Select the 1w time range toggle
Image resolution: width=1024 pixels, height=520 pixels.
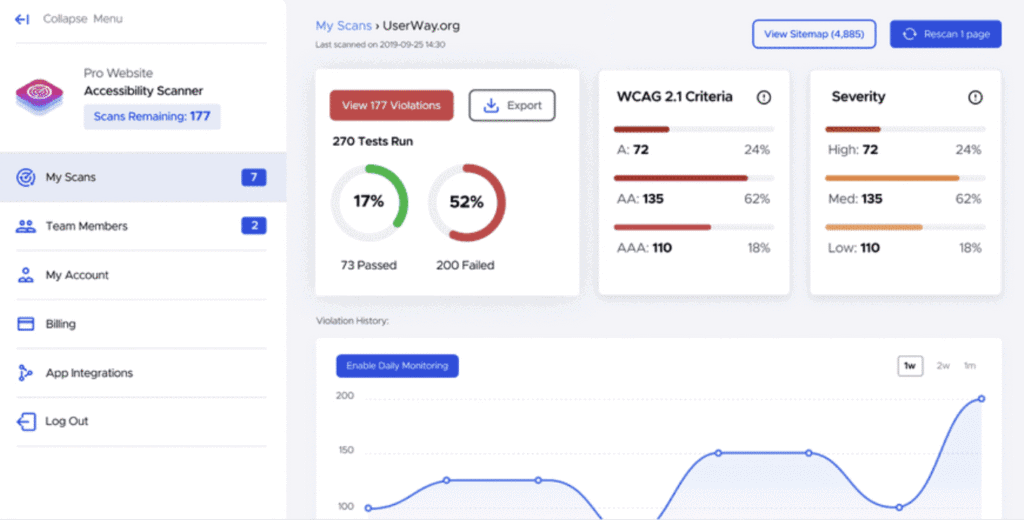(x=910, y=366)
